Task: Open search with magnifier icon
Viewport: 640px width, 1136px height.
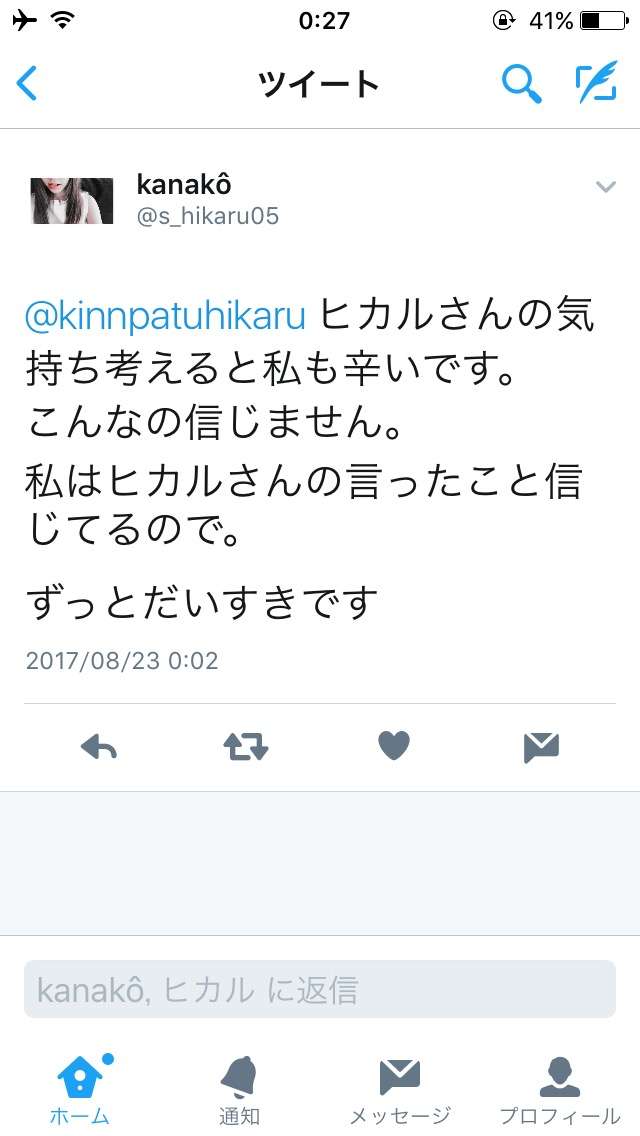Action: [521, 83]
